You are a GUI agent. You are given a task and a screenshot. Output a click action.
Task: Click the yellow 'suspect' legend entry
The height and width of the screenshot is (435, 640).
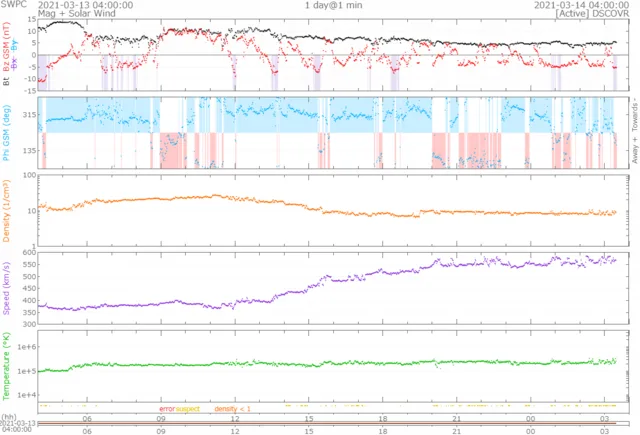click(x=188, y=408)
